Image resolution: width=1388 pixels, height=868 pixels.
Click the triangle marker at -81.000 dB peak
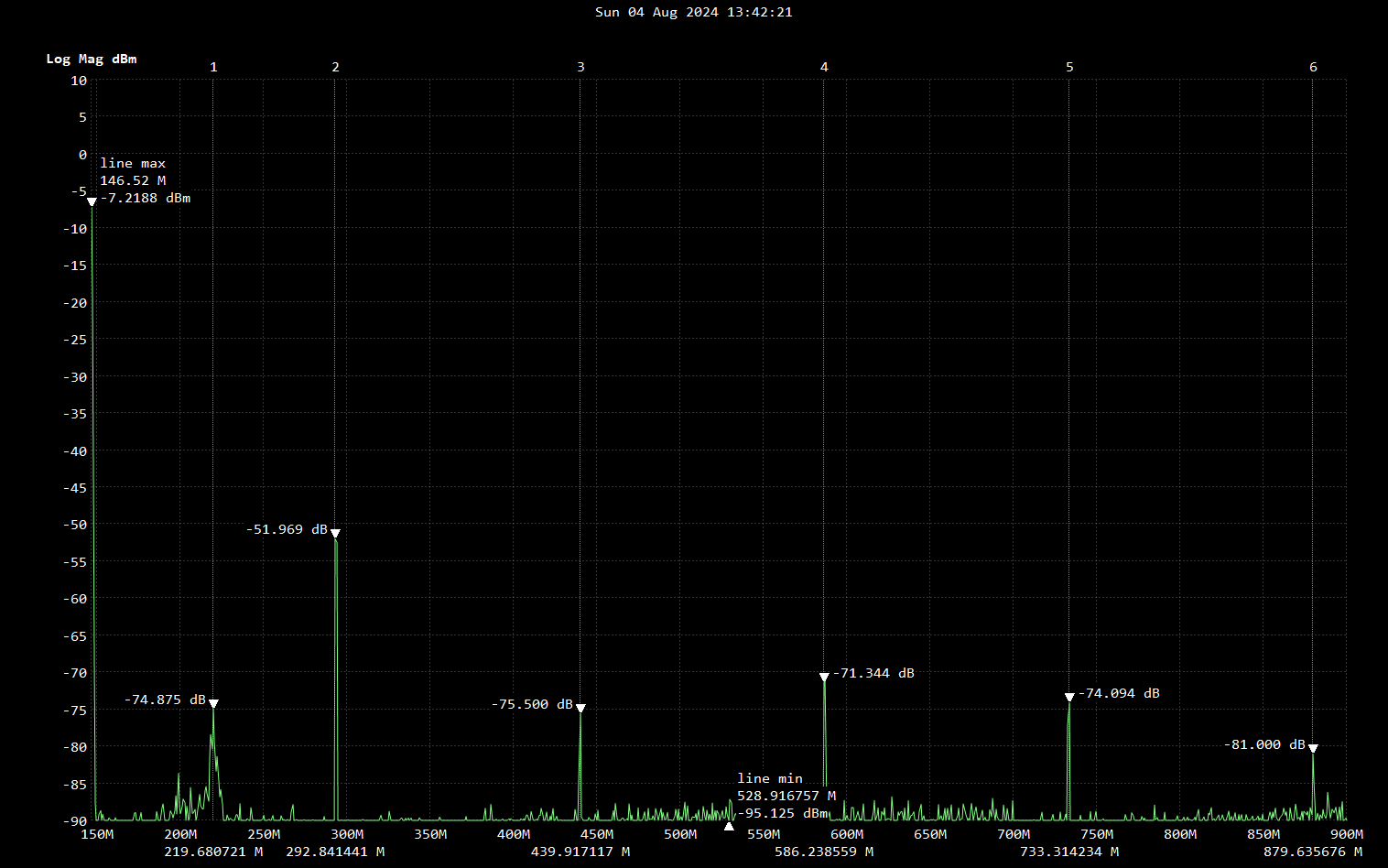1313,748
